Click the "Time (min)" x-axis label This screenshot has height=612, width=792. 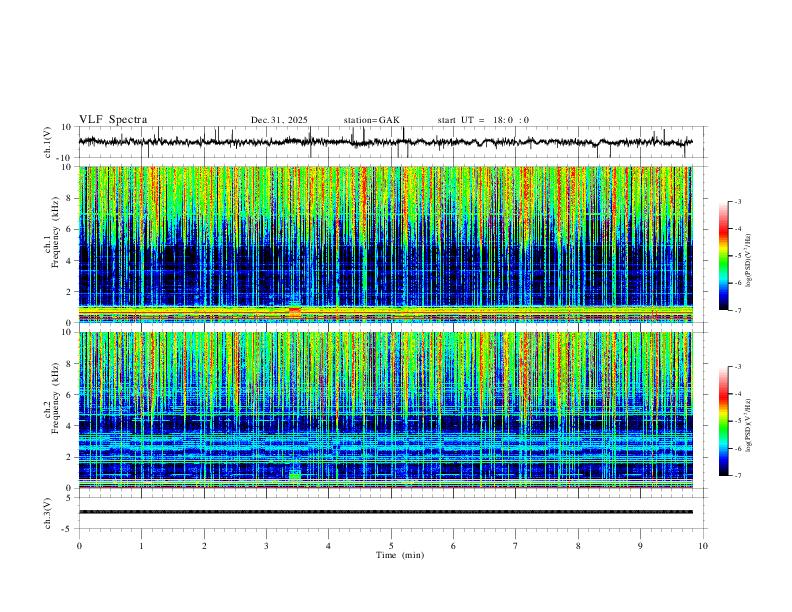point(400,555)
